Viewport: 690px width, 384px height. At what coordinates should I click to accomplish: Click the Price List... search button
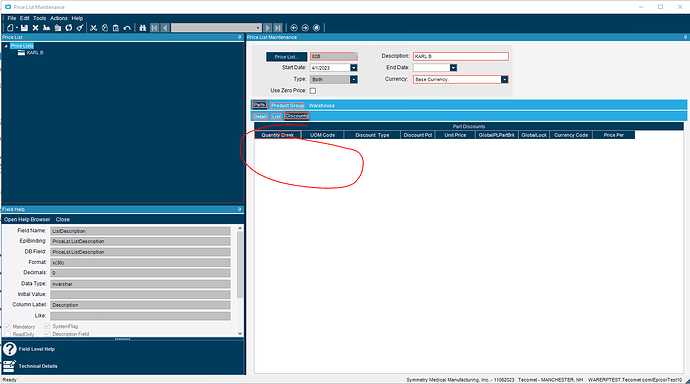[x=286, y=57]
